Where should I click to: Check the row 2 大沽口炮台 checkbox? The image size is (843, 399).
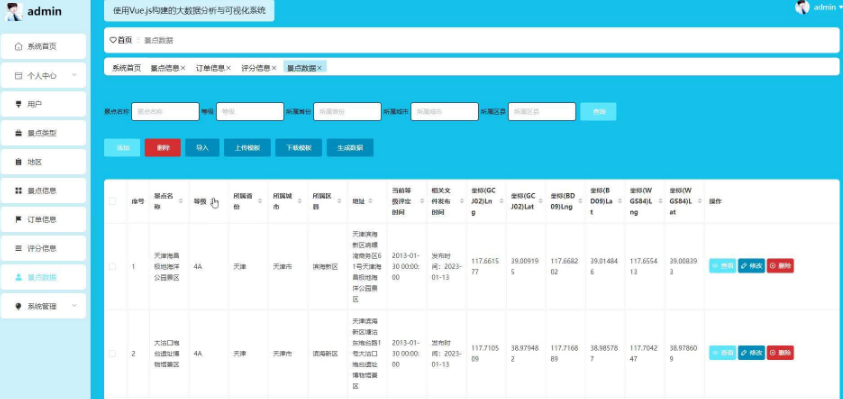pos(112,353)
